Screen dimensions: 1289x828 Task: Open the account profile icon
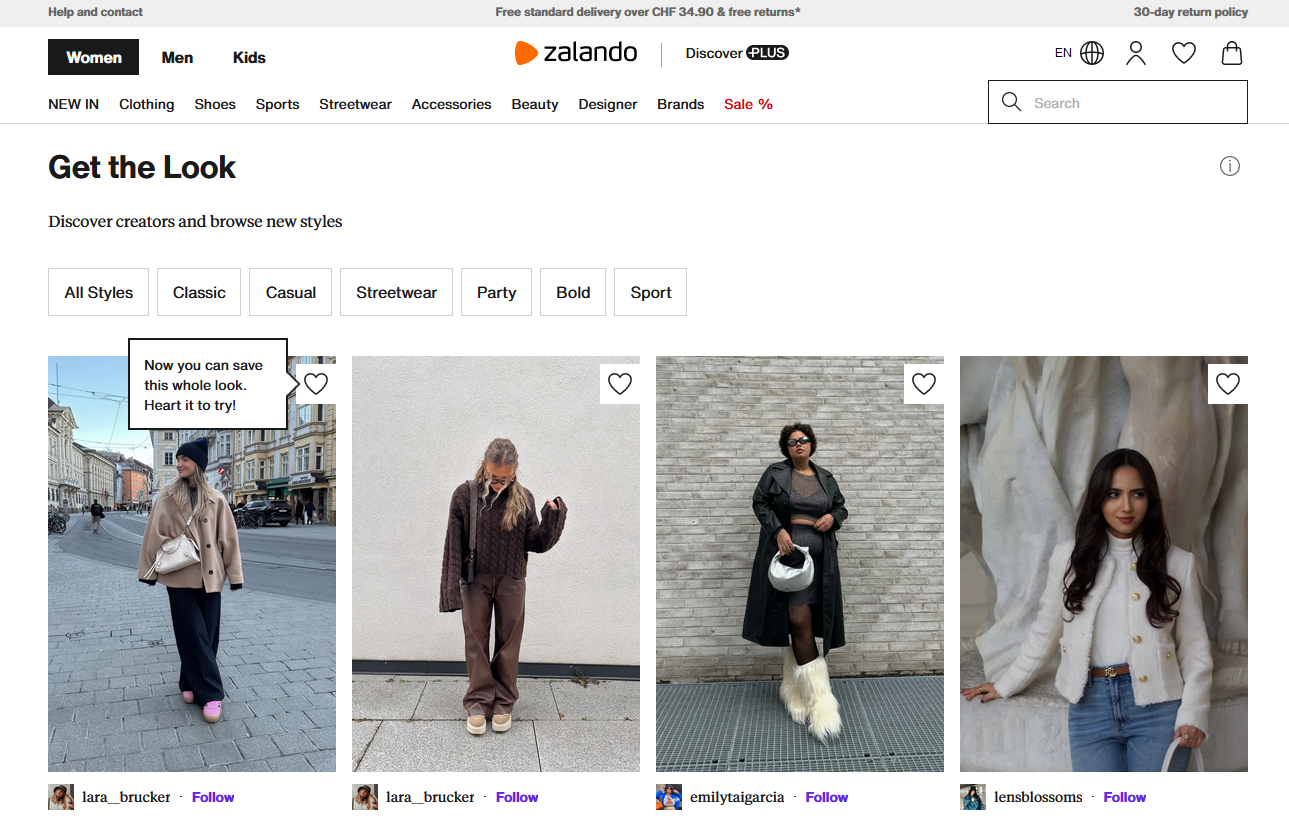1136,53
